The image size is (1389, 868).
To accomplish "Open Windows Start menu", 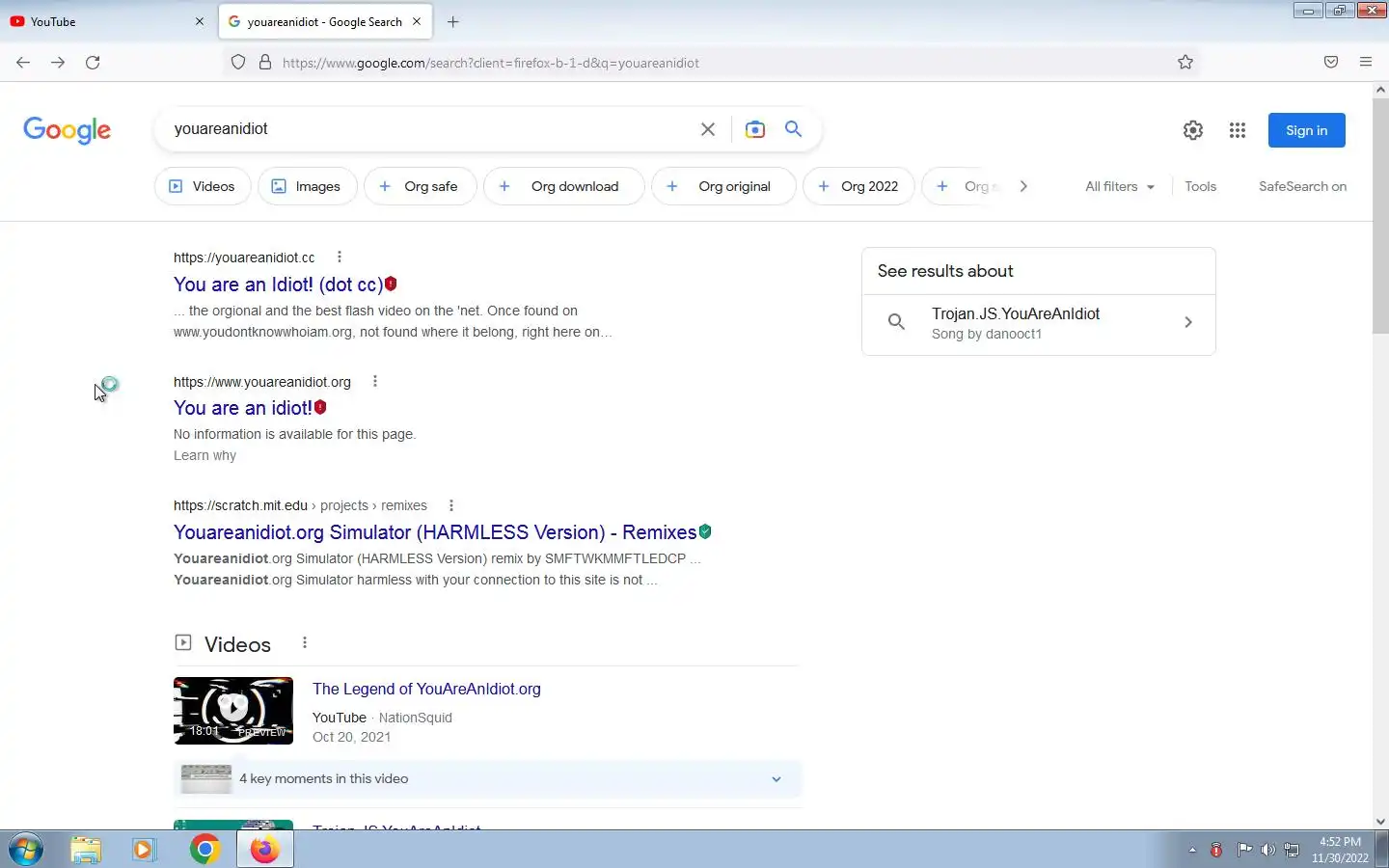I will (x=26, y=850).
